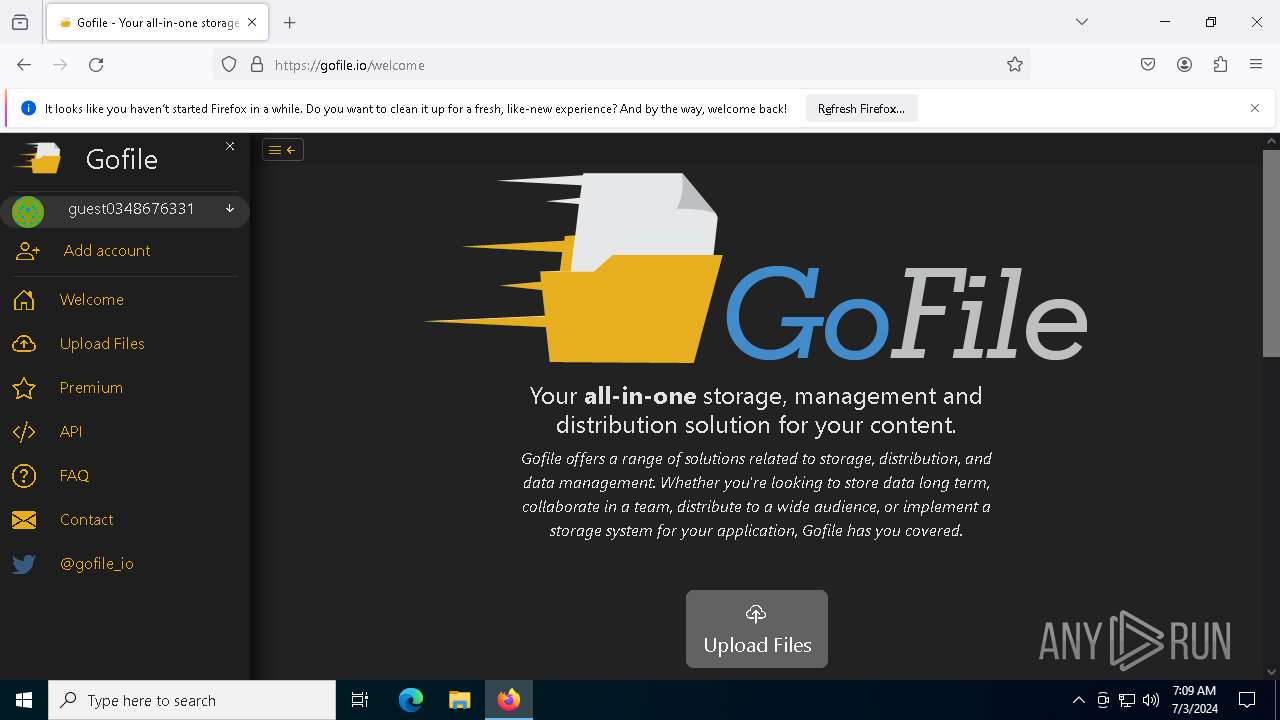The image size is (1280, 720).
Task: Bookmark this page with the star
Action: tap(1015, 65)
